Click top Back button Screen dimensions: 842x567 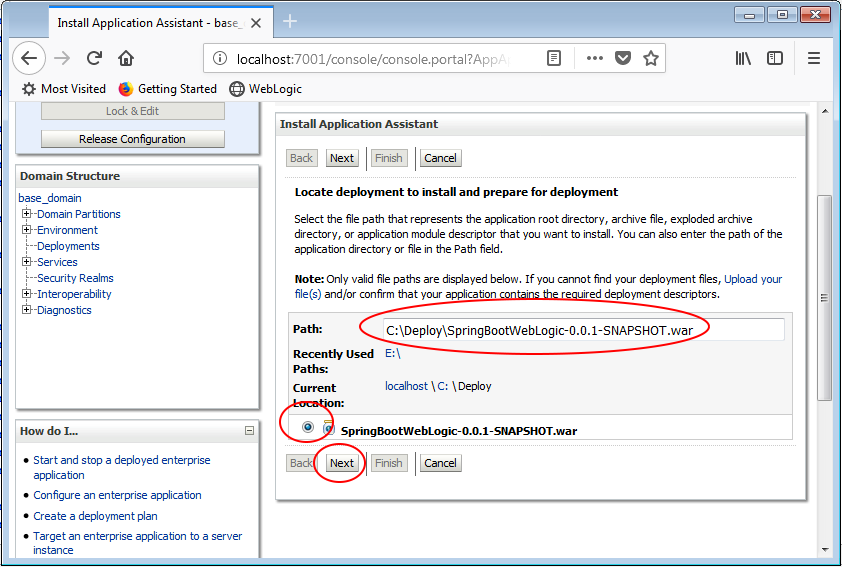301,158
